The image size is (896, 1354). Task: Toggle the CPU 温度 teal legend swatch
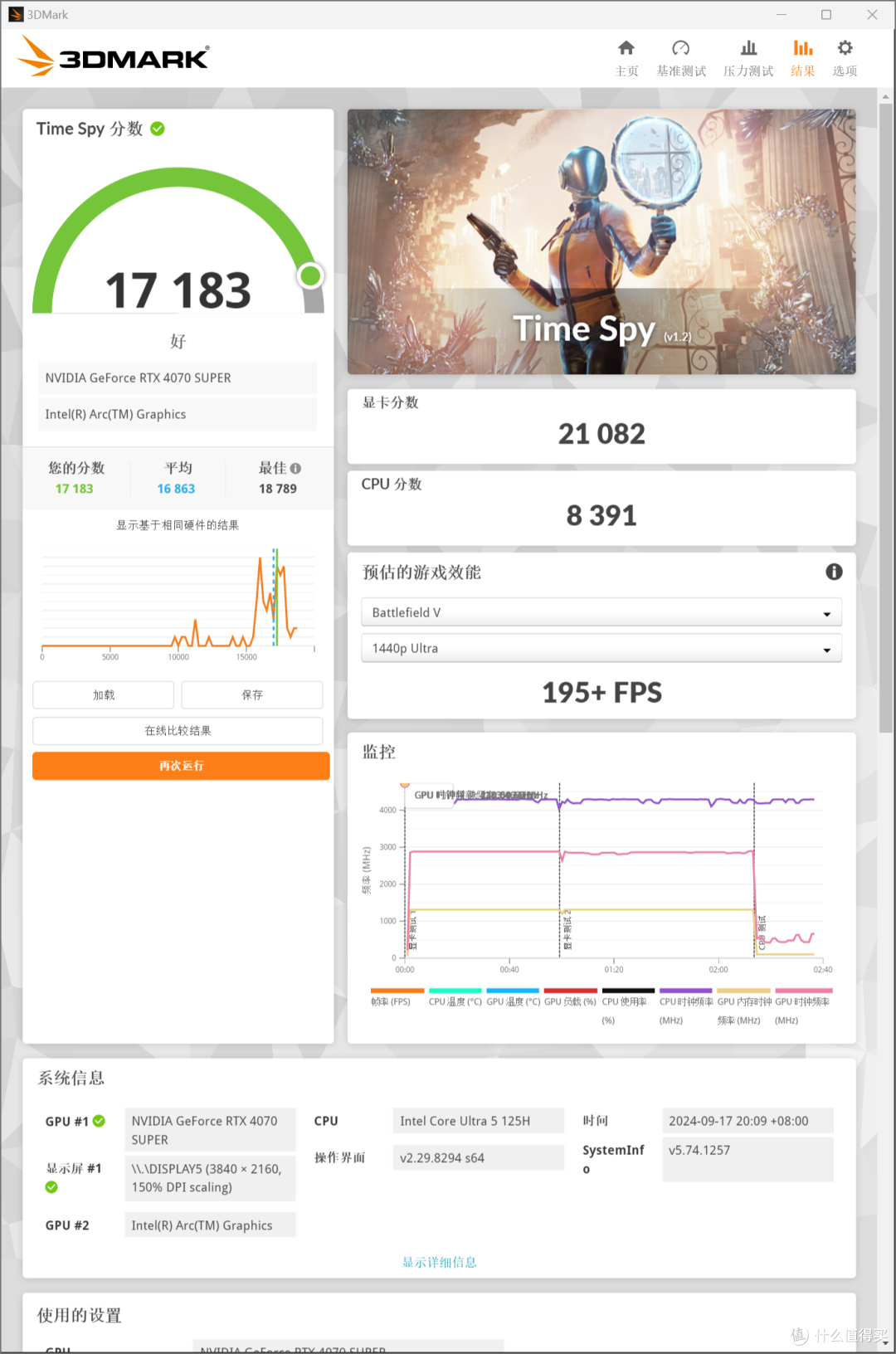(455, 991)
